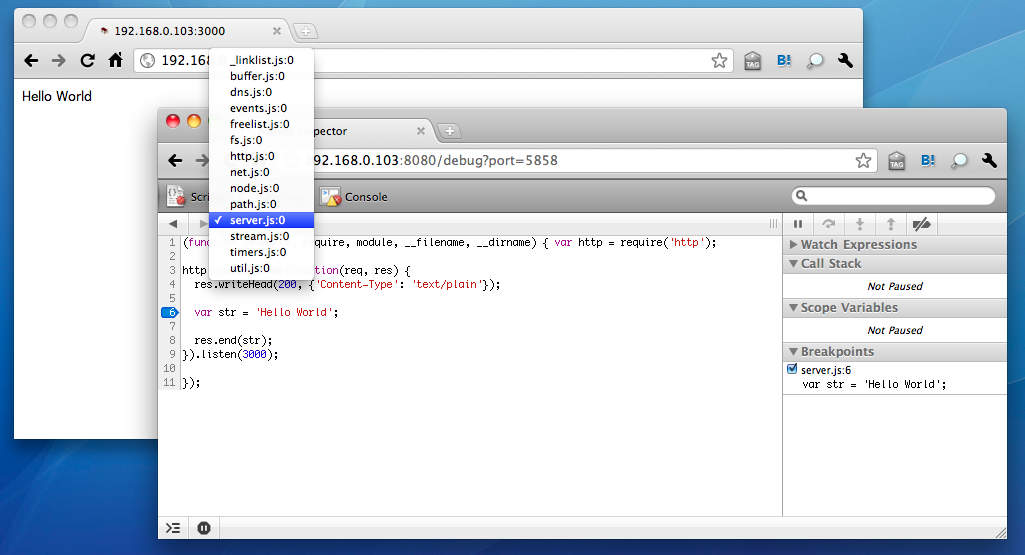Image resolution: width=1025 pixels, height=555 pixels.
Task: Deactivate all breakpoints icon
Action: pyautogui.click(x=922, y=224)
